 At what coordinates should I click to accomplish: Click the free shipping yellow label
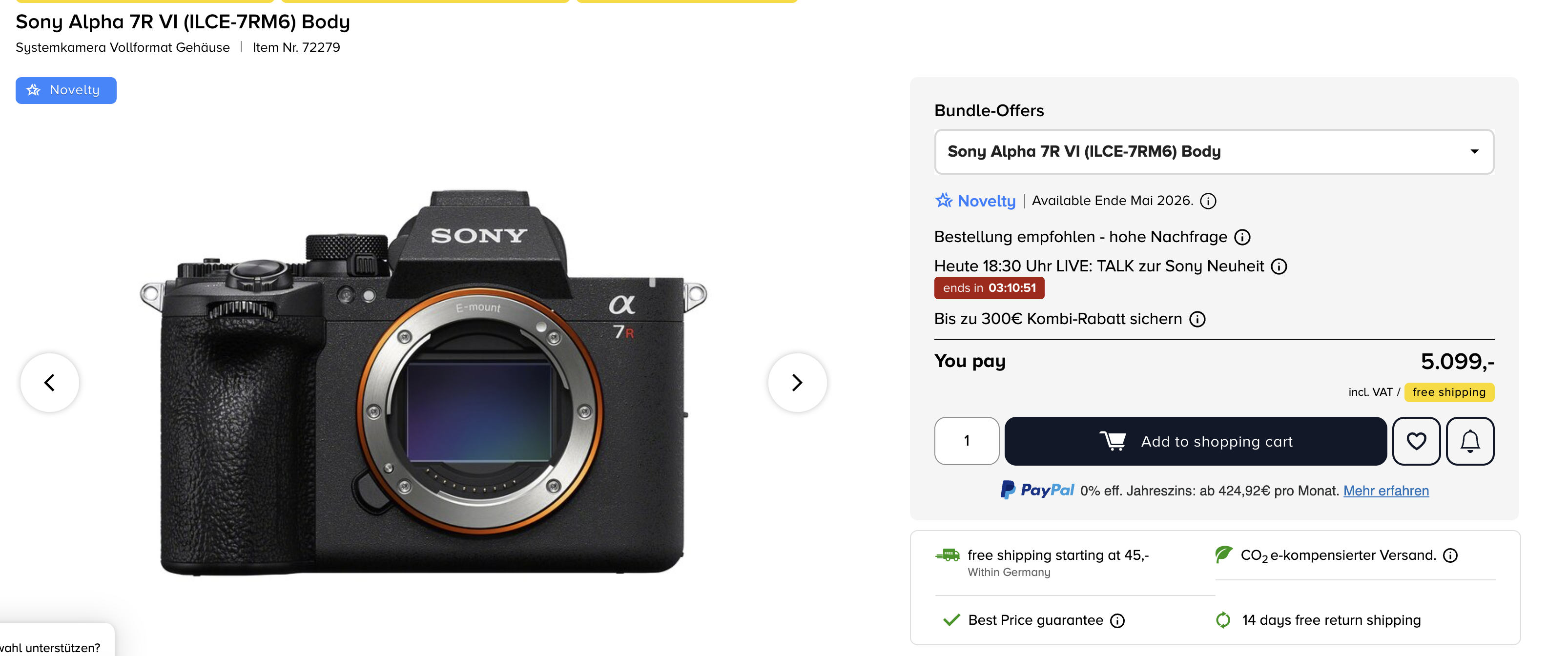(x=1449, y=392)
